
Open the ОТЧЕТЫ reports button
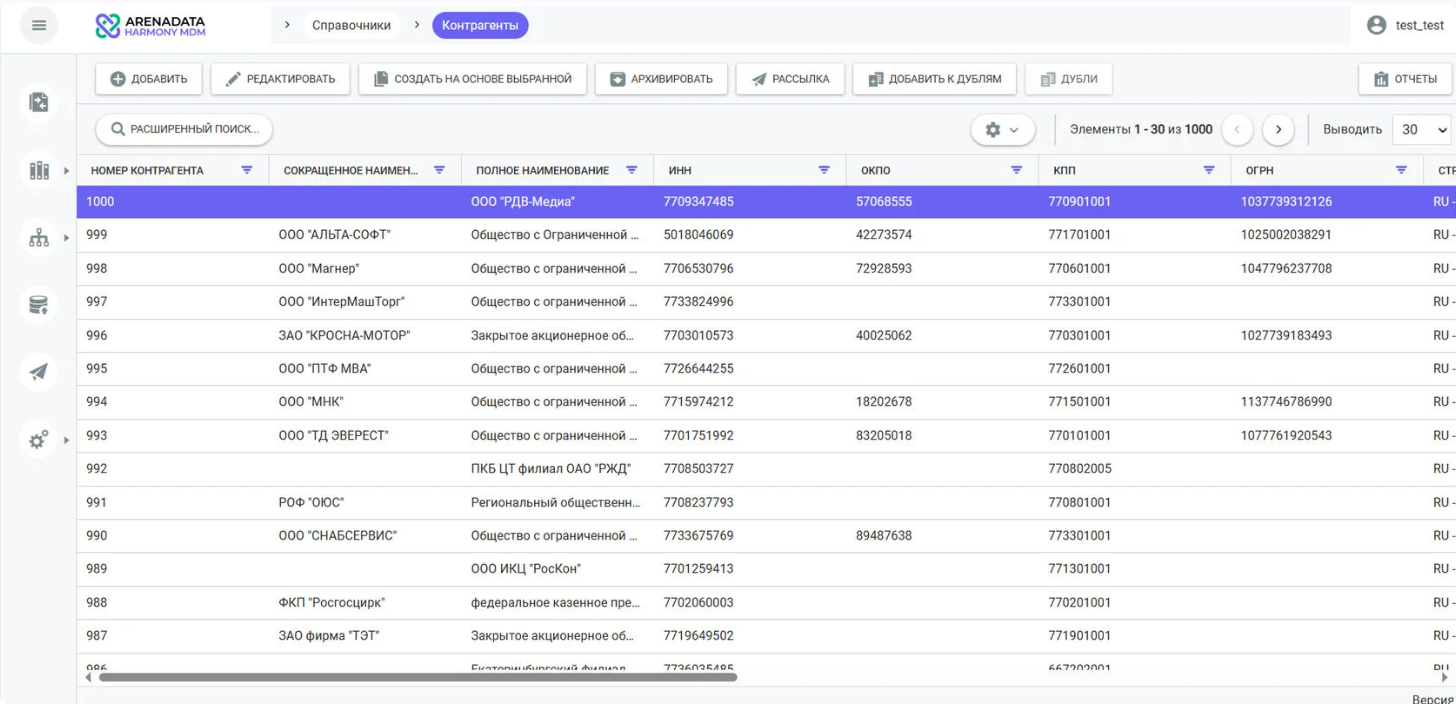pyautogui.click(x=1405, y=79)
